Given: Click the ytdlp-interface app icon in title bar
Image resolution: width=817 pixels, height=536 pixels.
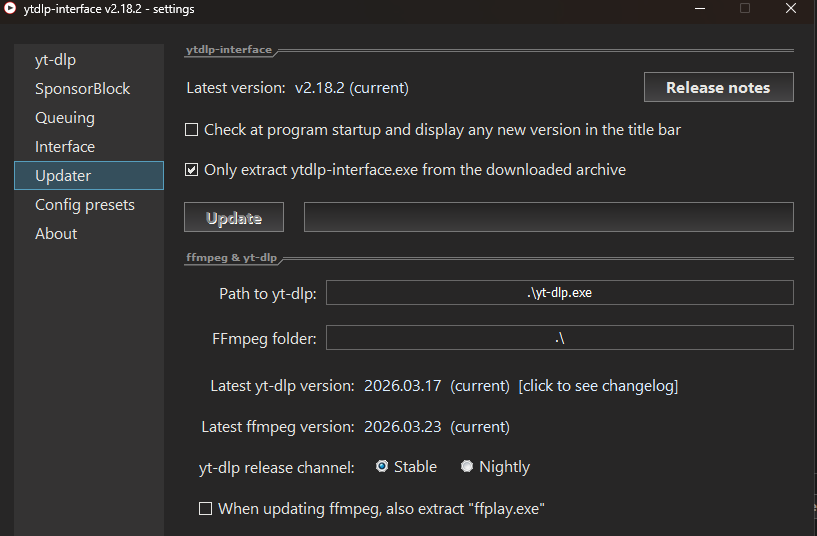Looking at the screenshot, I should pos(9,8).
